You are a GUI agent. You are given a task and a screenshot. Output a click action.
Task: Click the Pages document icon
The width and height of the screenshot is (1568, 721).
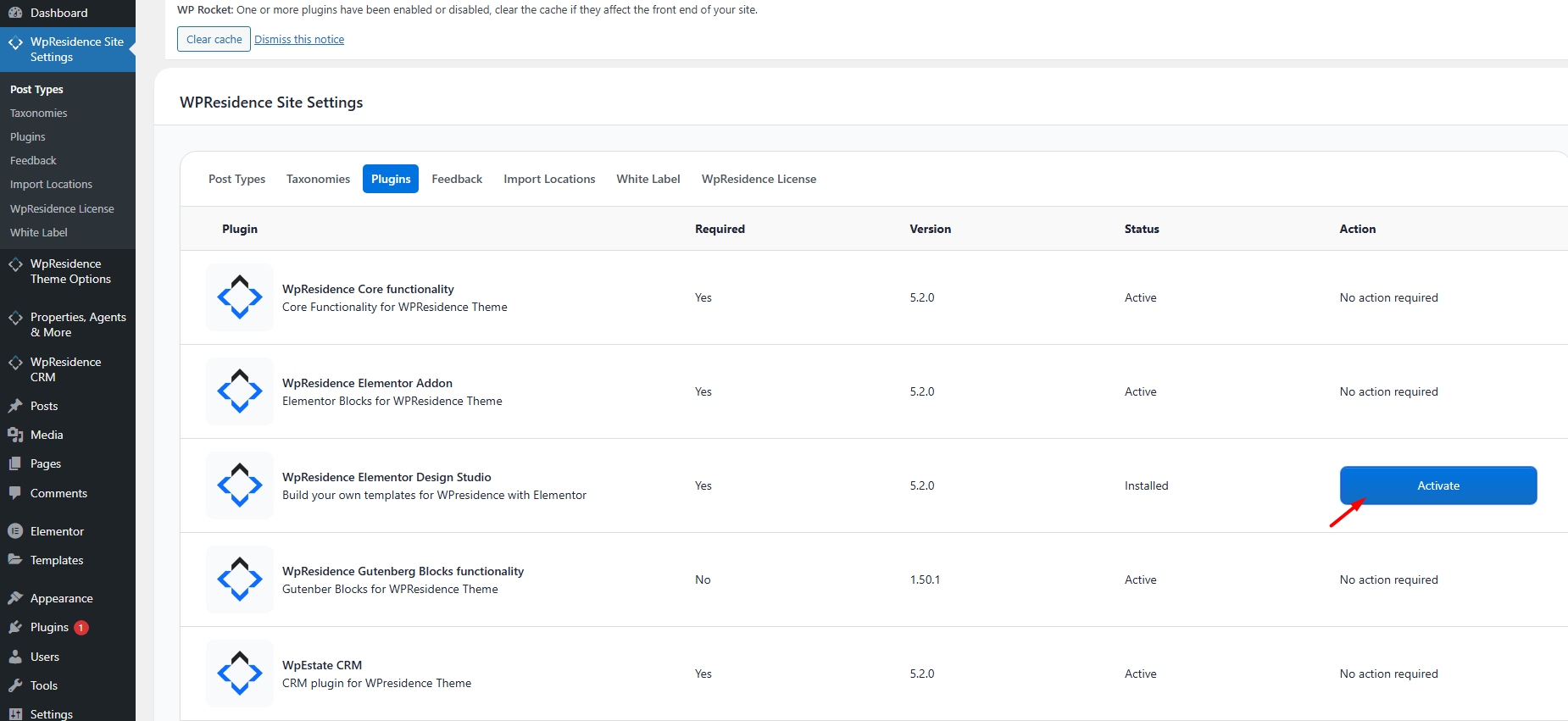pyautogui.click(x=15, y=463)
